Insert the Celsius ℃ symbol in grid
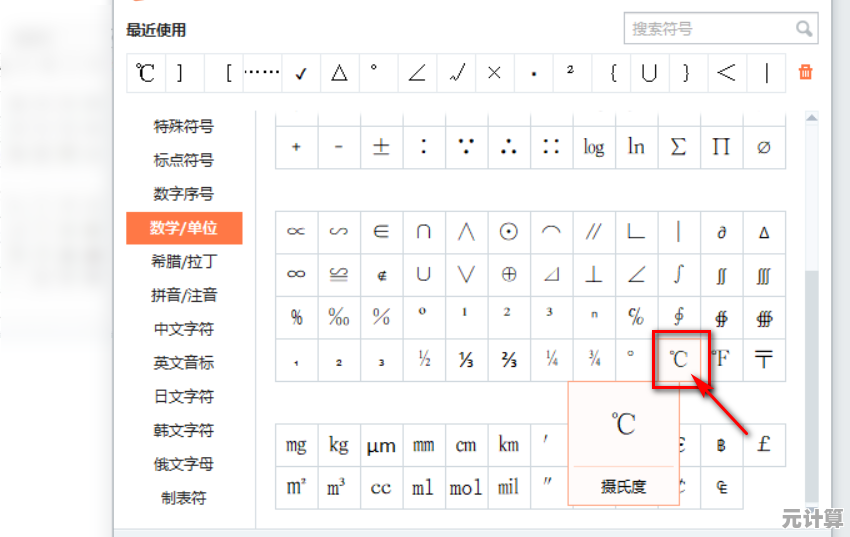Screen dimensions: 850x537 point(679,360)
